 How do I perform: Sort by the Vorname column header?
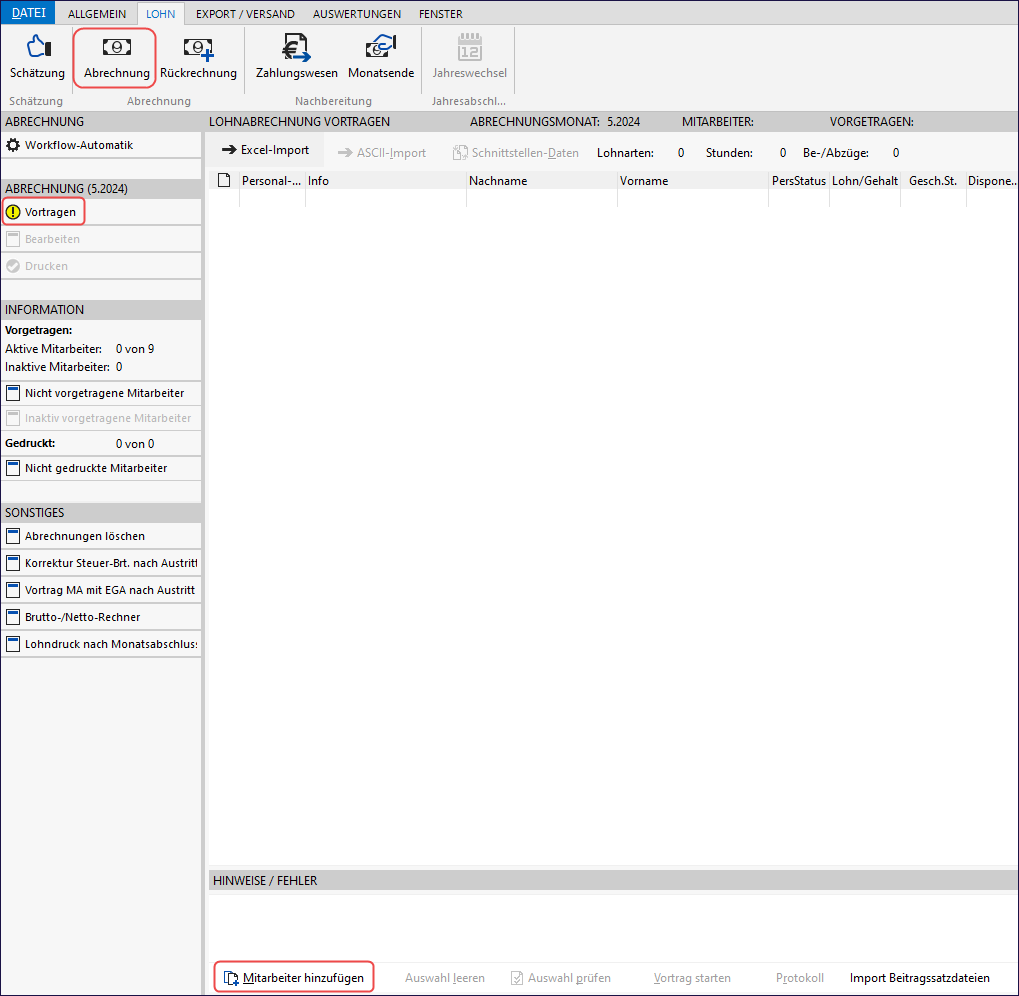click(693, 181)
